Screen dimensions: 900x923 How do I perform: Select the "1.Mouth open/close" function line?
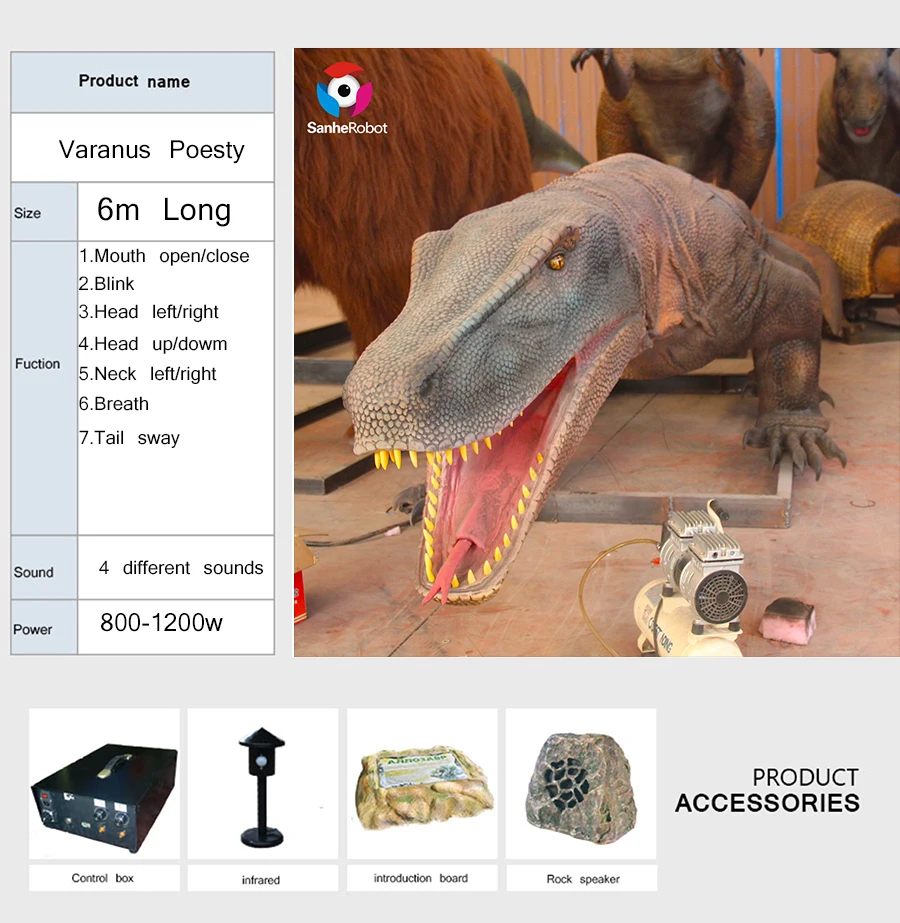[x=164, y=256]
